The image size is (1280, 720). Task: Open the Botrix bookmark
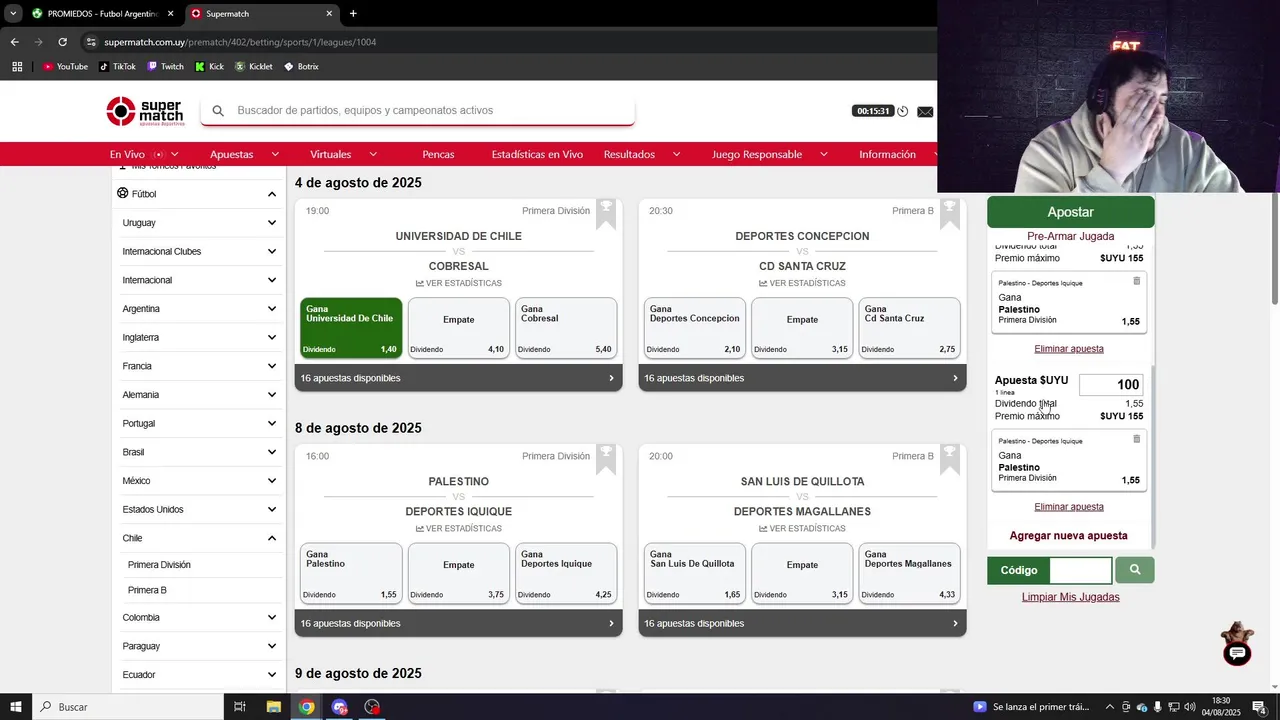(301, 67)
